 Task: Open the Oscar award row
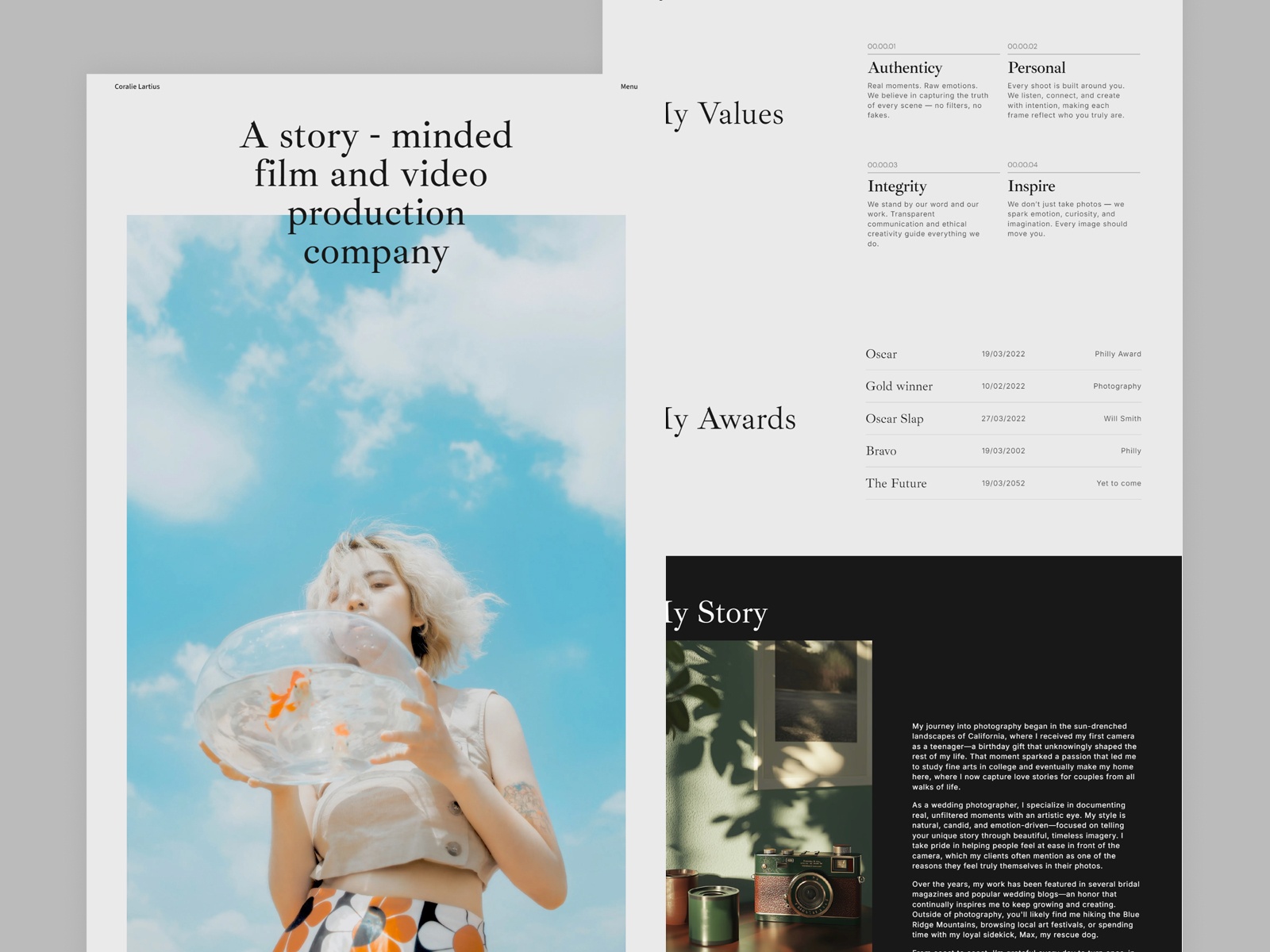click(x=881, y=355)
